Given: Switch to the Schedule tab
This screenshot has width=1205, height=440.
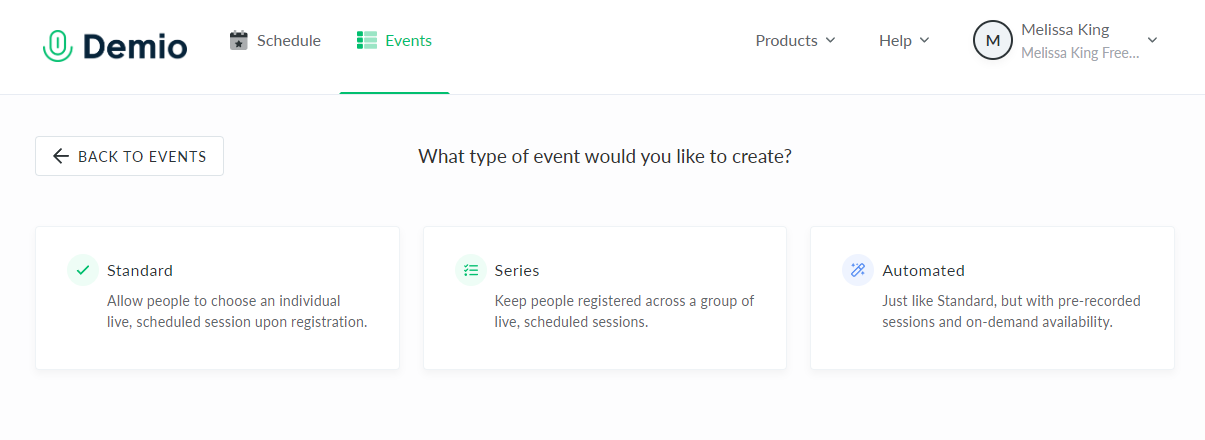Looking at the screenshot, I should [288, 41].
